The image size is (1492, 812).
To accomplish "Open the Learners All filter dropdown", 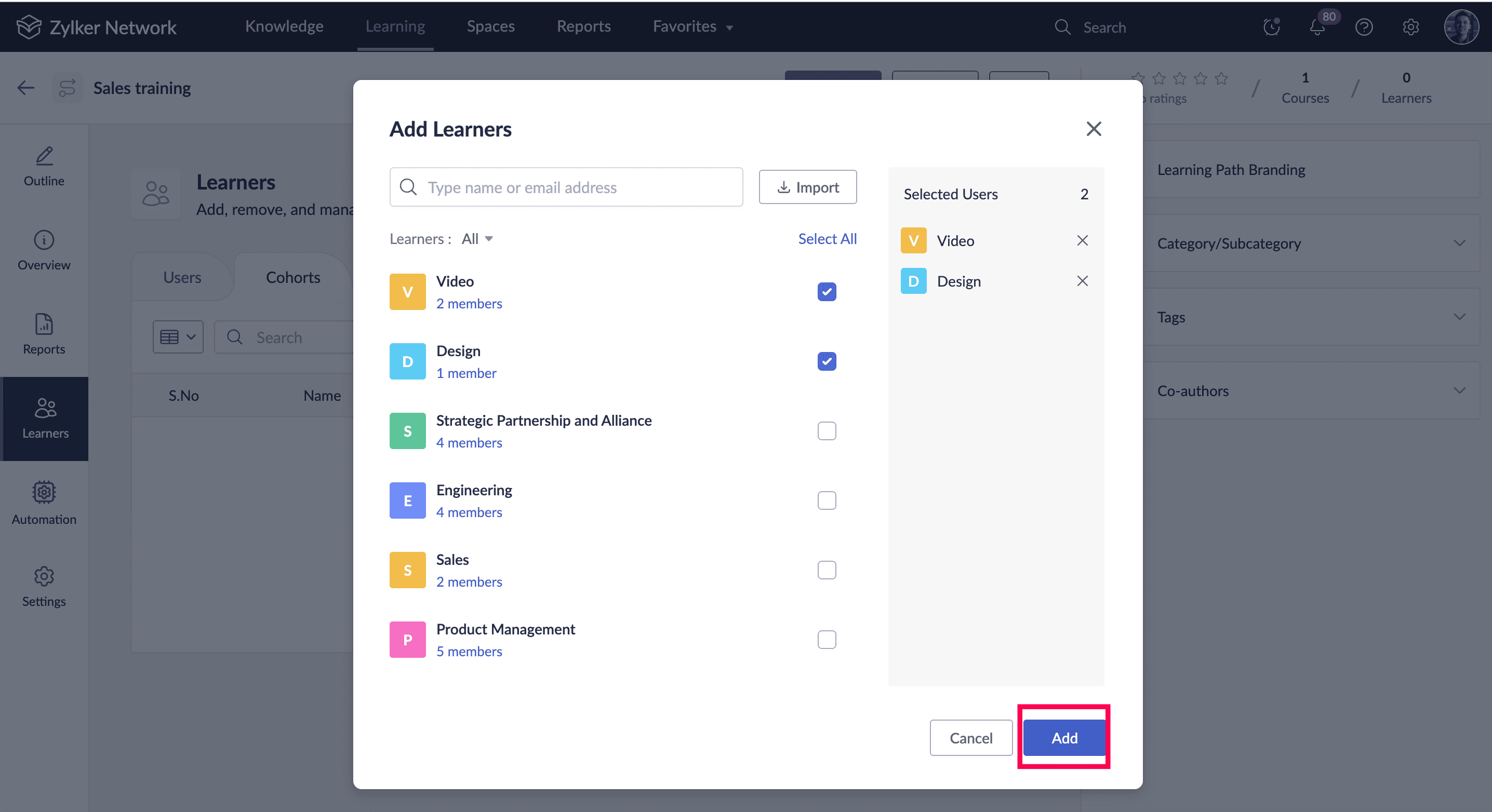I will tap(477, 238).
